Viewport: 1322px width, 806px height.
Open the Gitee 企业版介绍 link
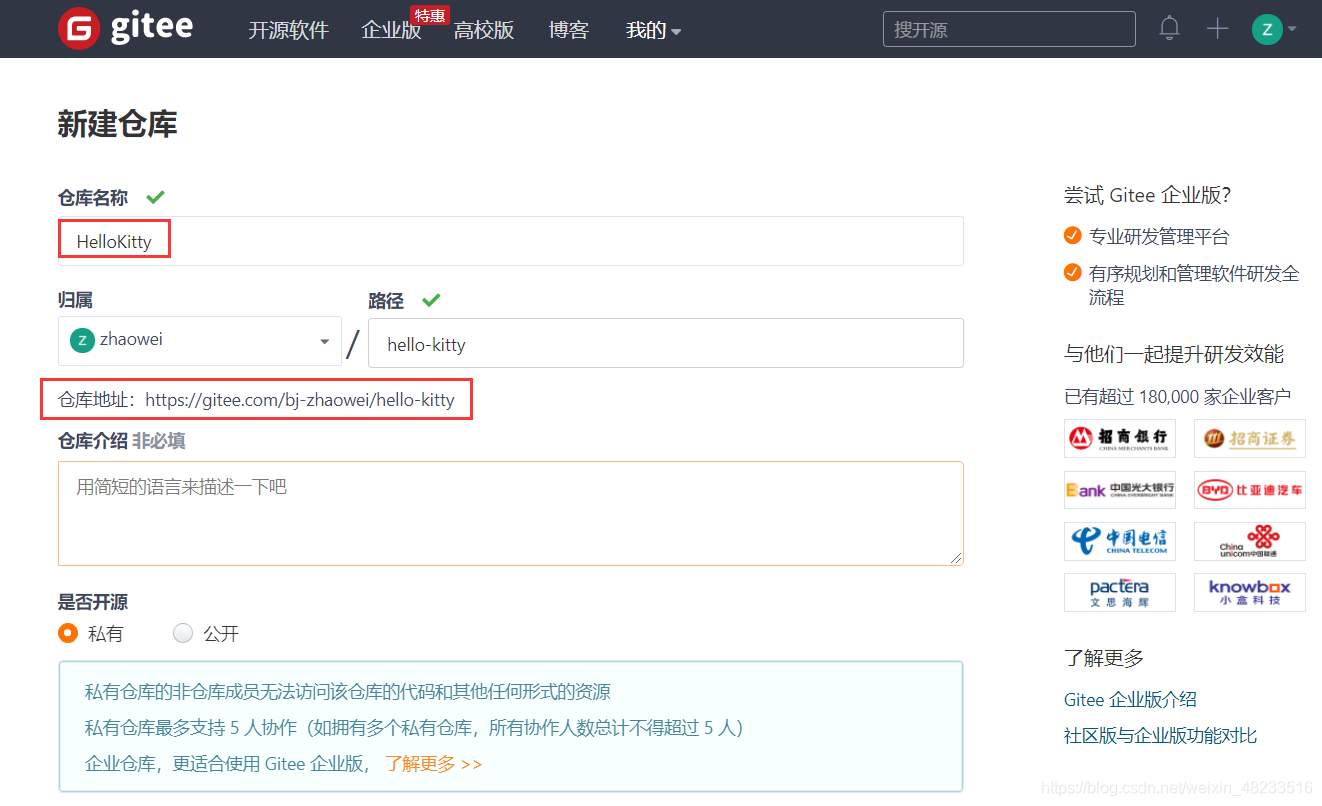coord(1129,699)
